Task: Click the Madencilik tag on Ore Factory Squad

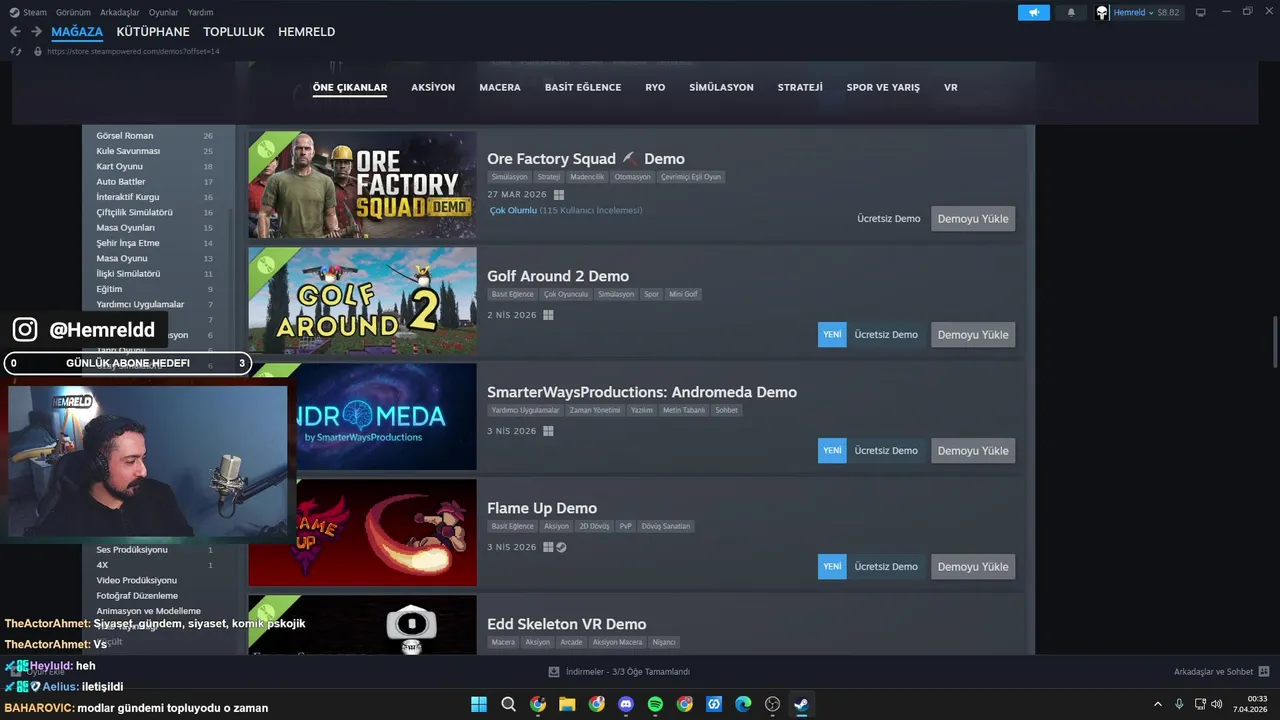Action: click(x=587, y=177)
